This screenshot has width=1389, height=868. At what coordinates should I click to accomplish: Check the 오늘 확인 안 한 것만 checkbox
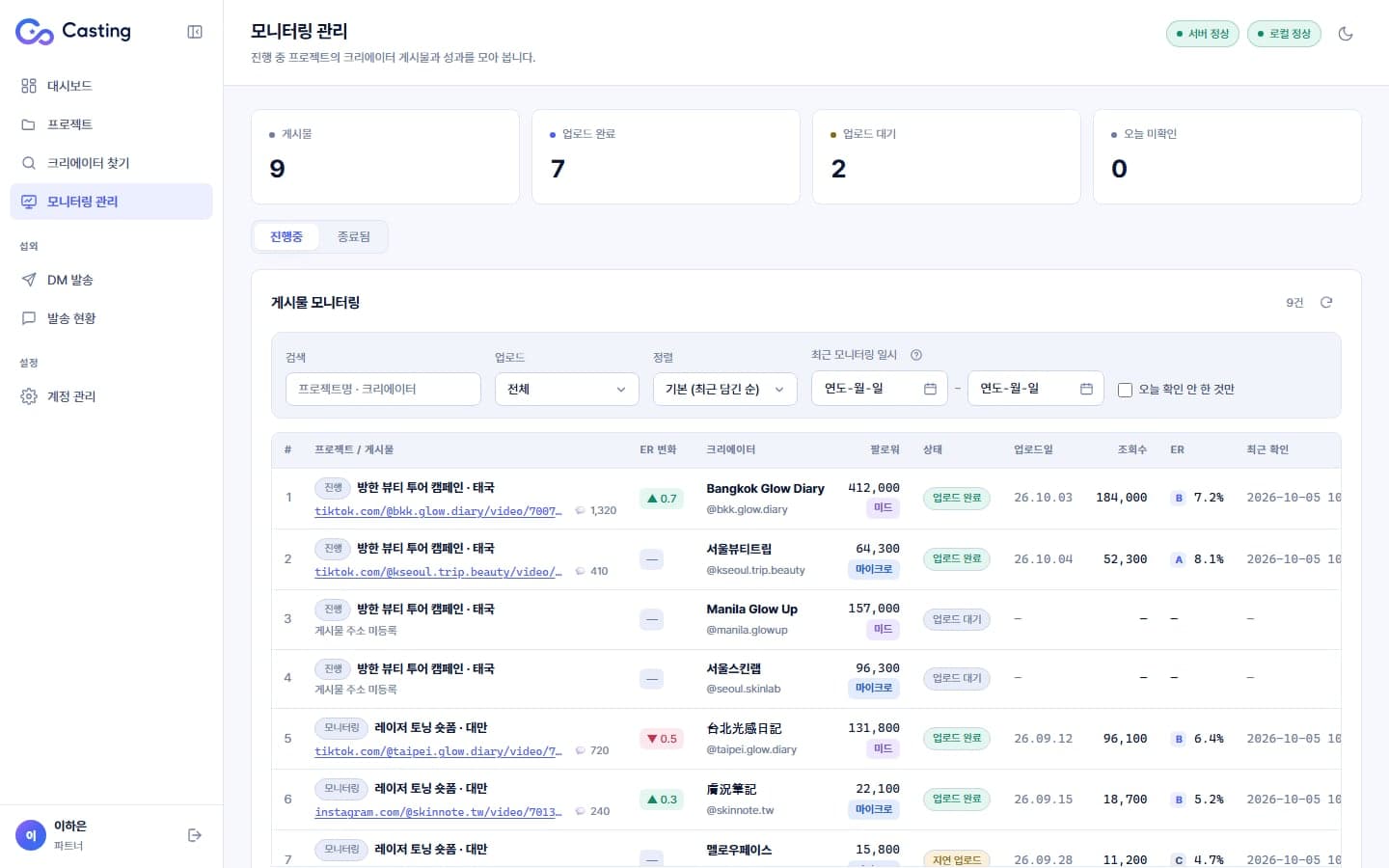tap(1125, 390)
